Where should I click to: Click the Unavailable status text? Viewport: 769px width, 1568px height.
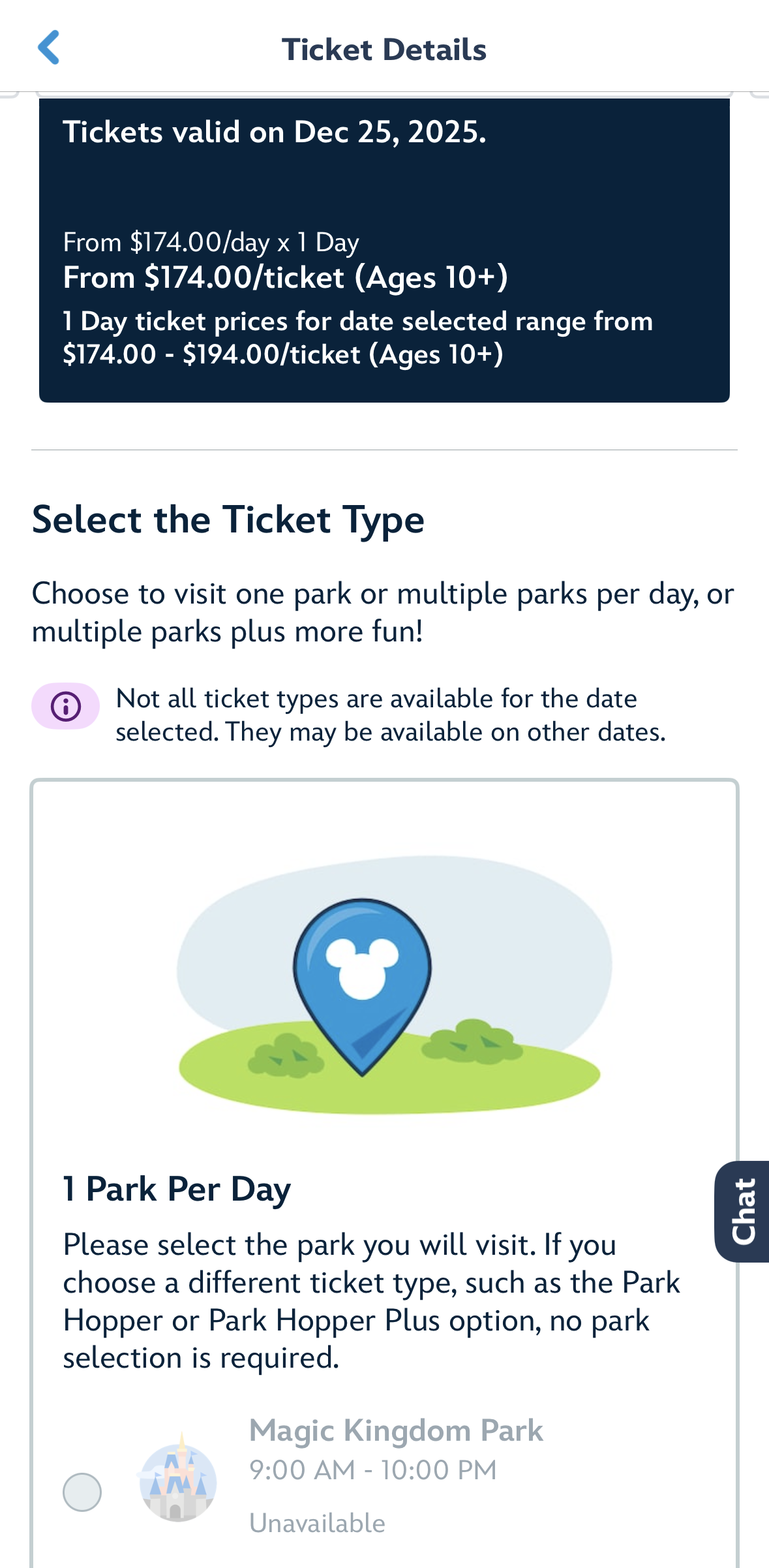(x=317, y=1523)
